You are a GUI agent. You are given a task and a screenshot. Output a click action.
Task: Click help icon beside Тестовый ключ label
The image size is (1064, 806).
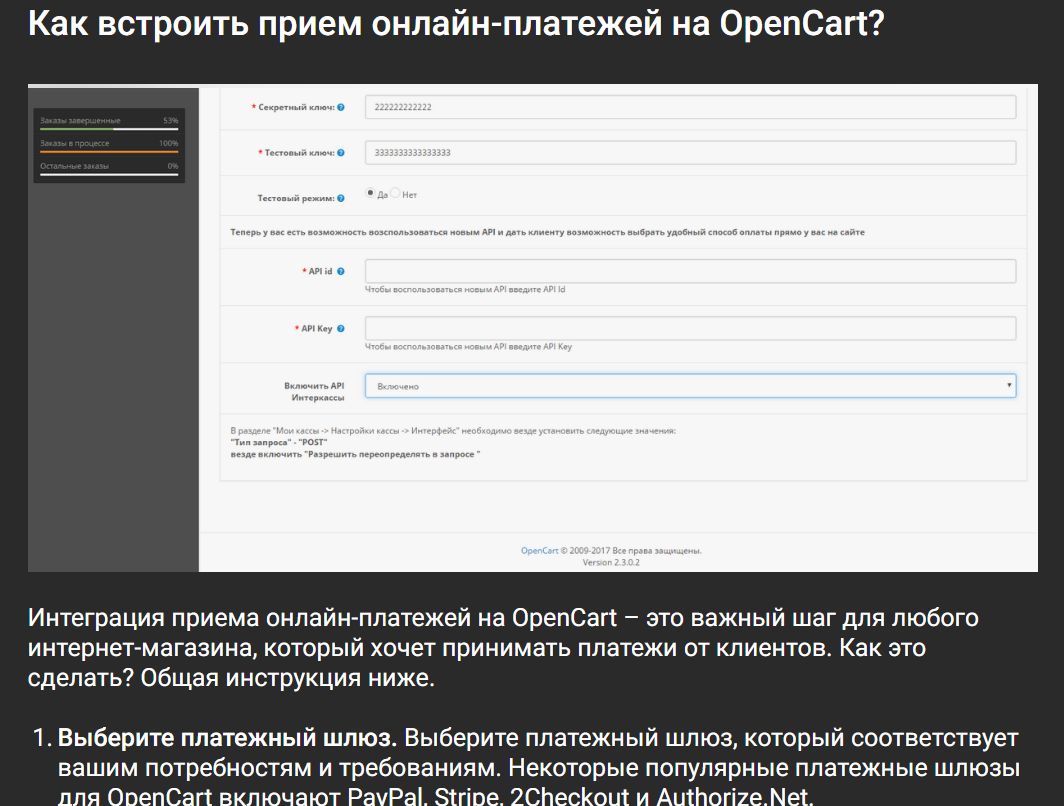point(341,153)
